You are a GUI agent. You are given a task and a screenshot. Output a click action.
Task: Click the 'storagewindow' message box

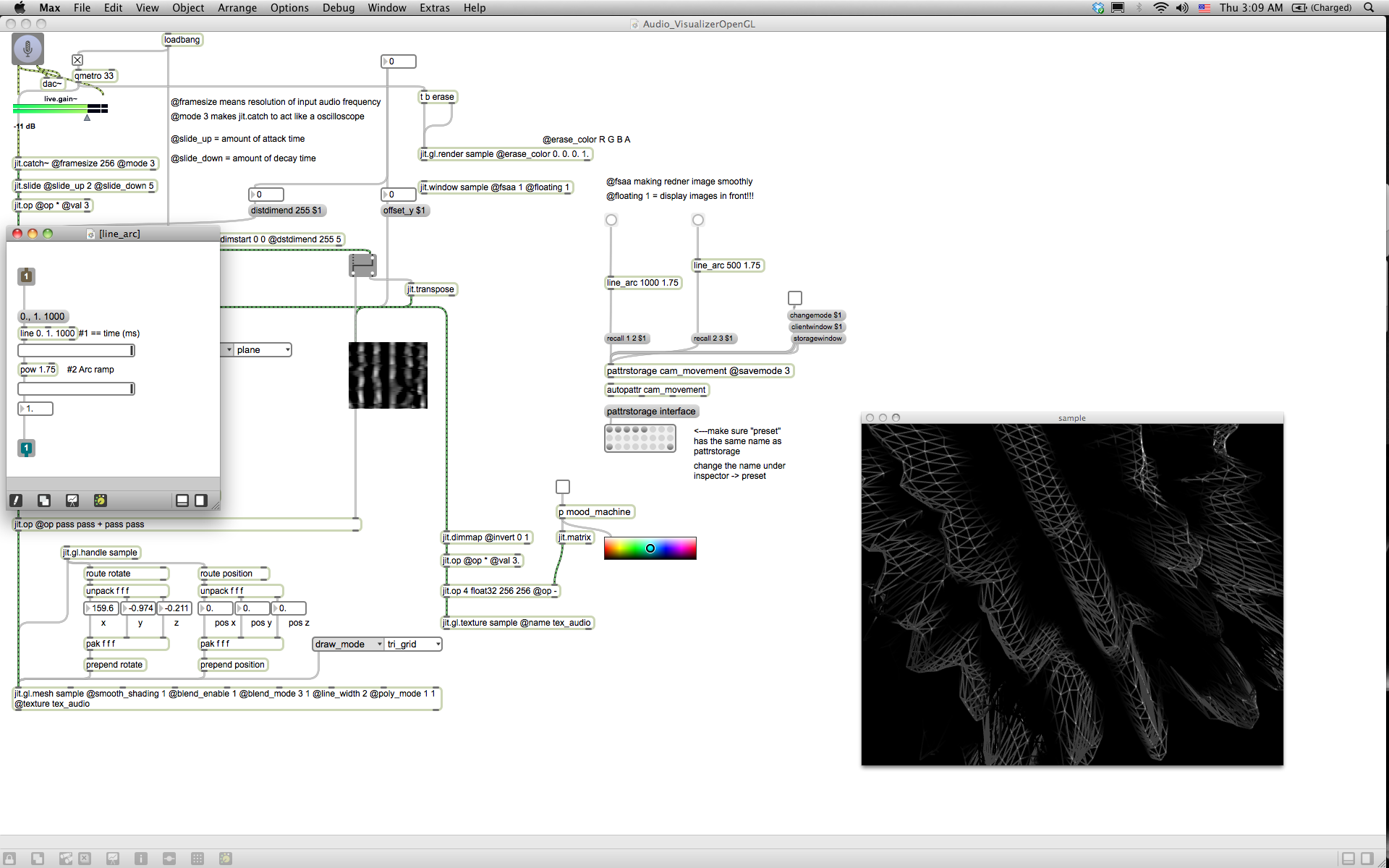click(x=817, y=339)
